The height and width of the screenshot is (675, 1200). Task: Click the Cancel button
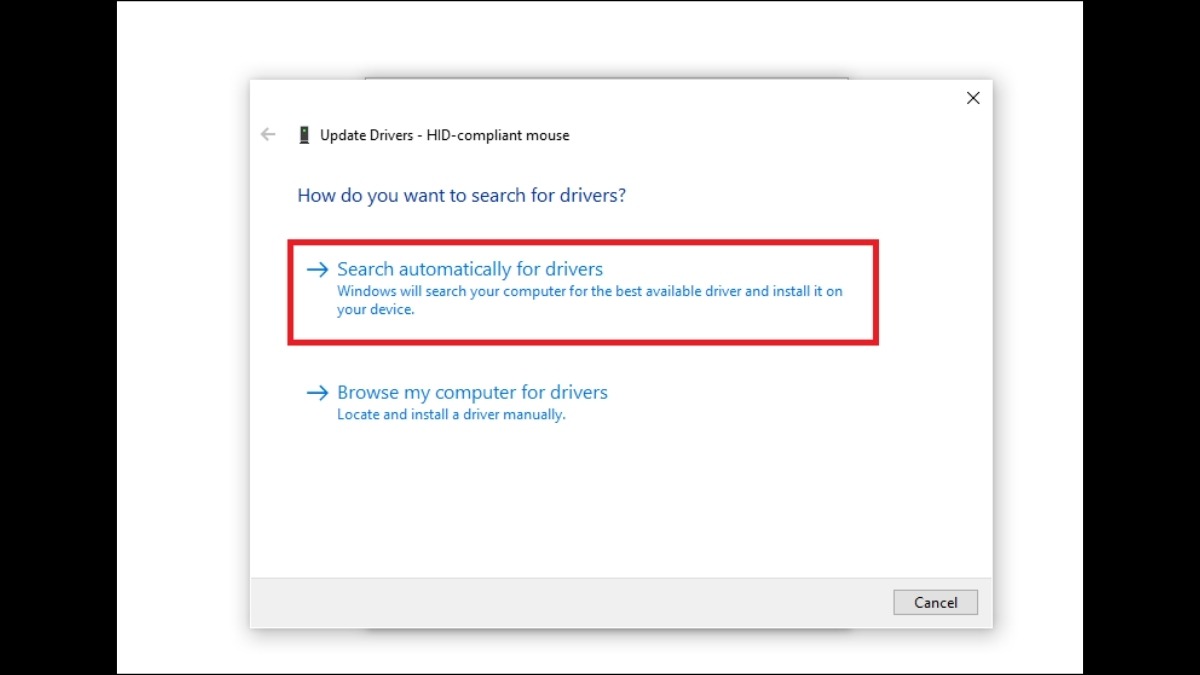(x=936, y=602)
